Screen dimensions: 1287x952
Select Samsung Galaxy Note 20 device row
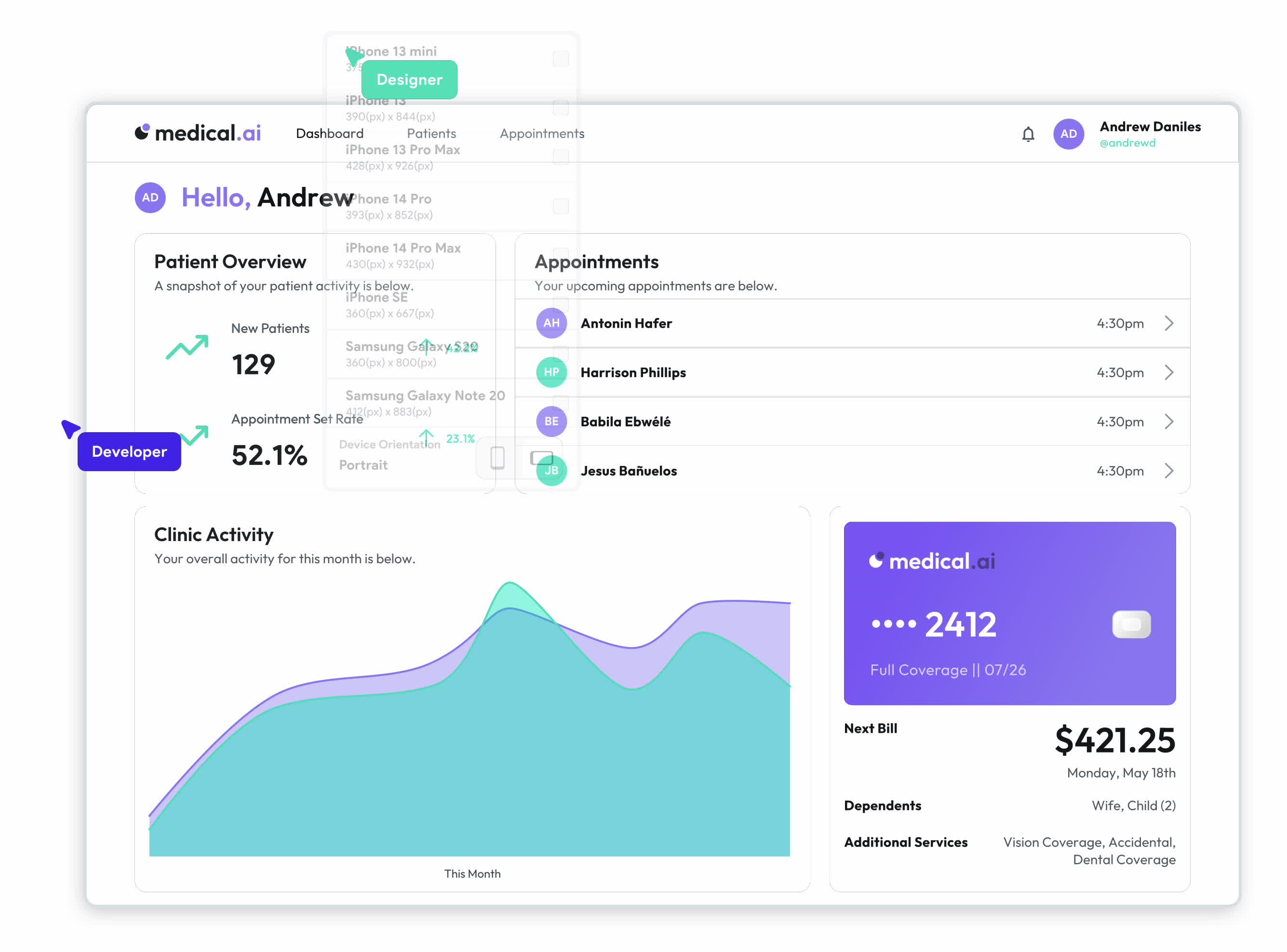(x=452, y=403)
